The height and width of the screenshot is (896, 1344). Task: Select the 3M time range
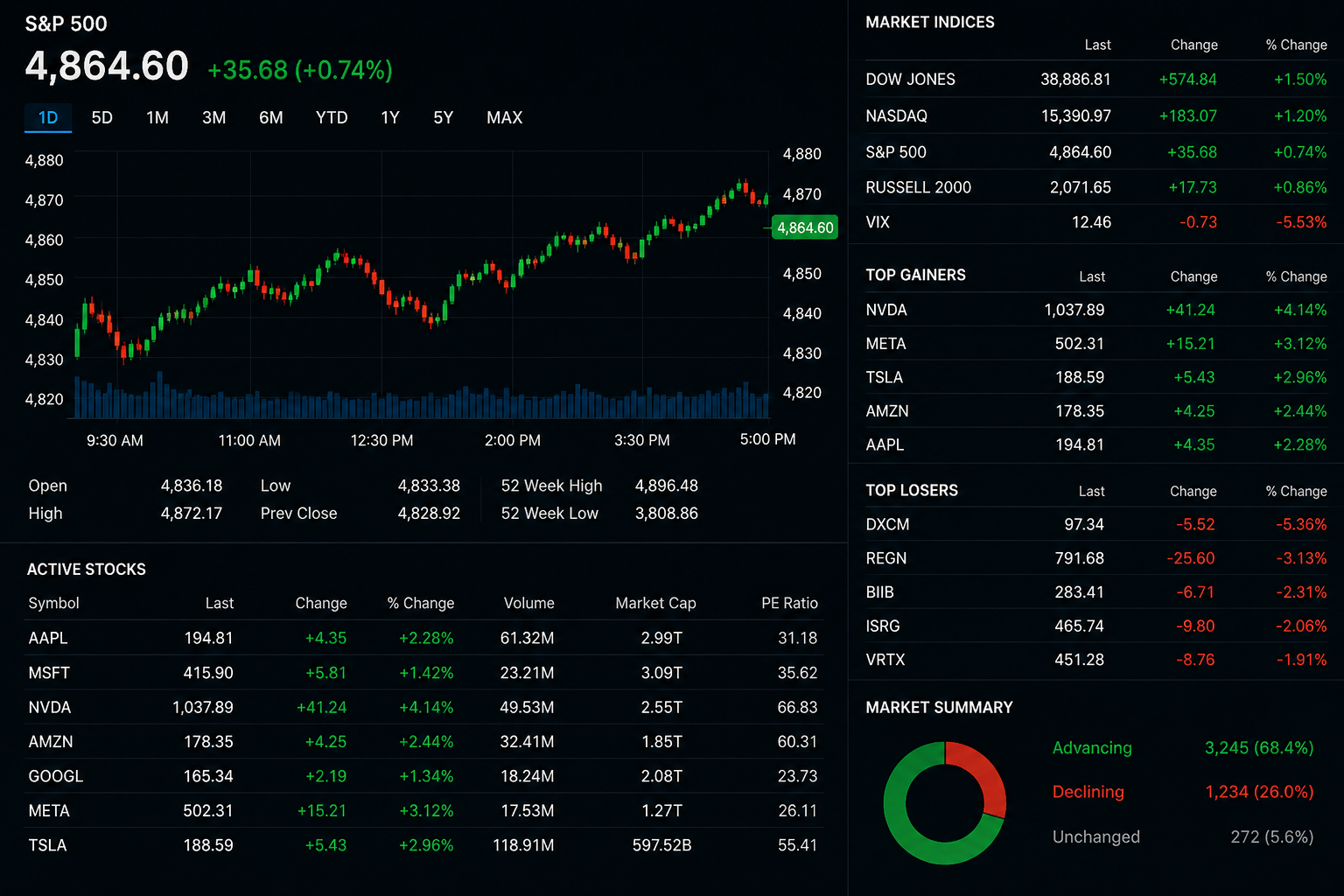(x=214, y=117)
